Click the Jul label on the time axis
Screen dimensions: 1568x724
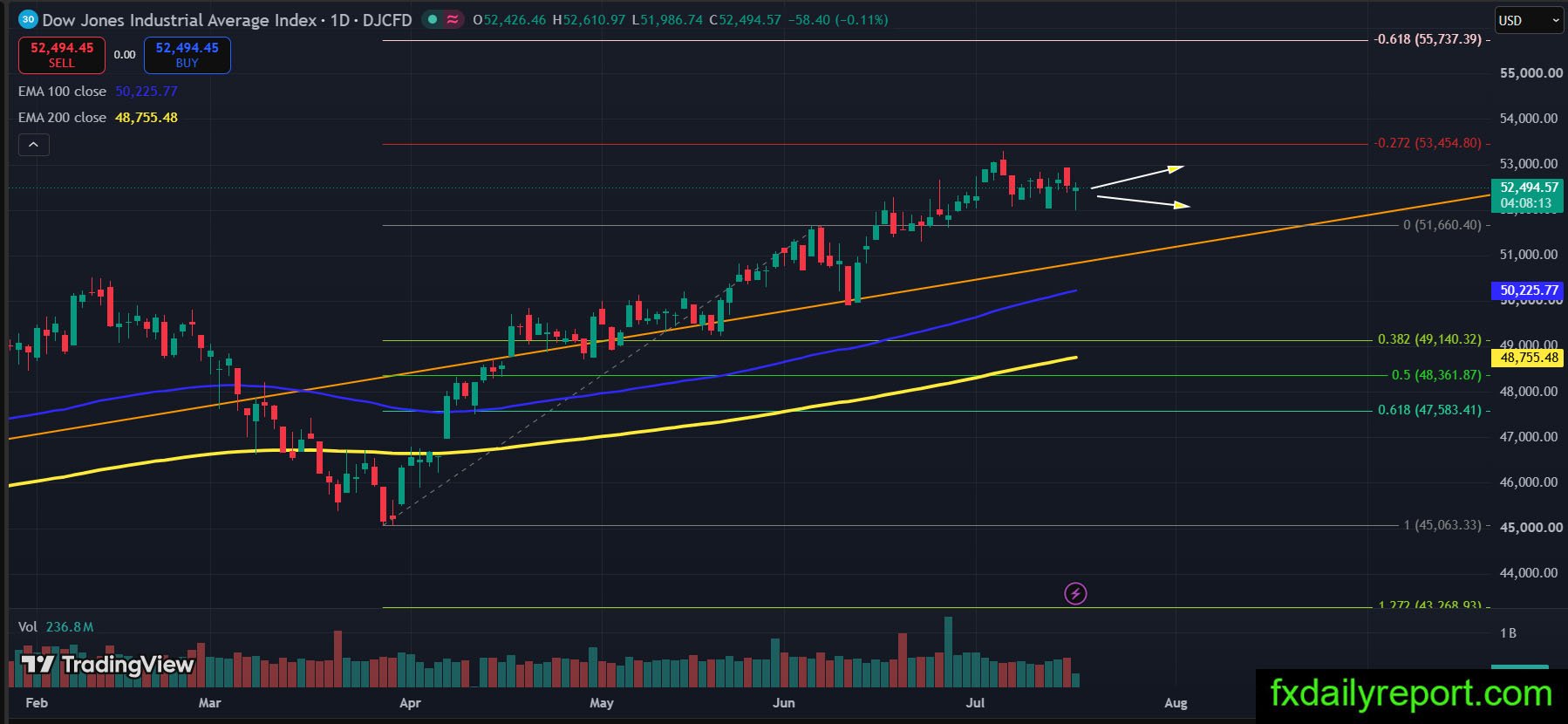point(975,703)
